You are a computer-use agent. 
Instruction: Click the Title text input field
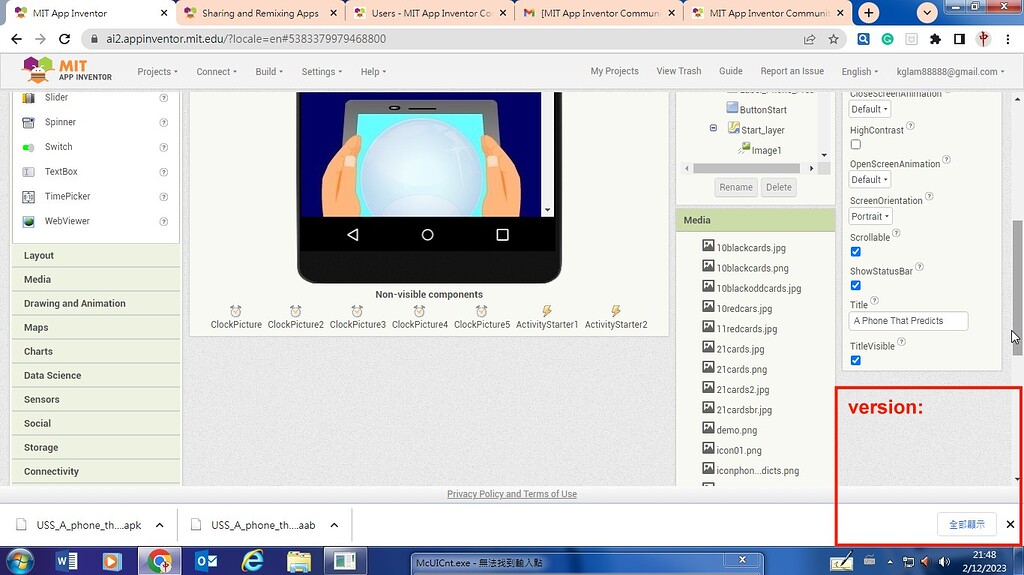click(908, 321)
